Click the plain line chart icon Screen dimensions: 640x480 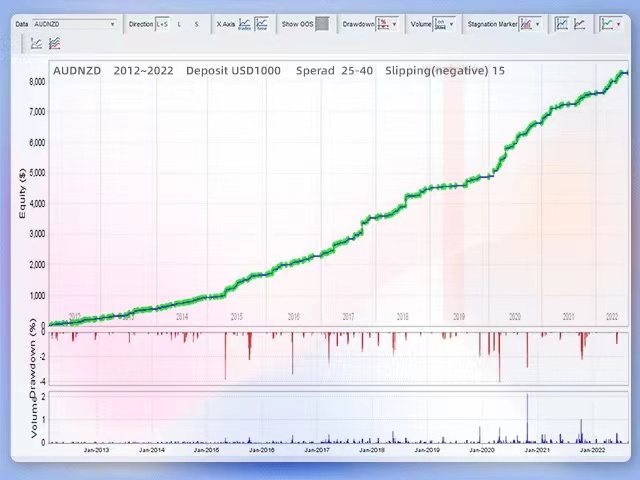pos(579,24)
